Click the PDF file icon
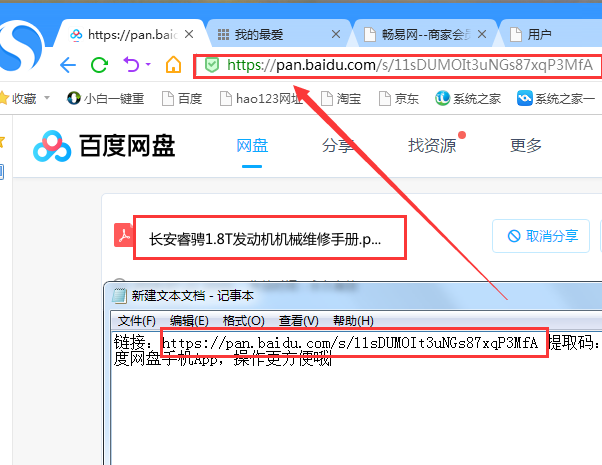 [124, 235]
